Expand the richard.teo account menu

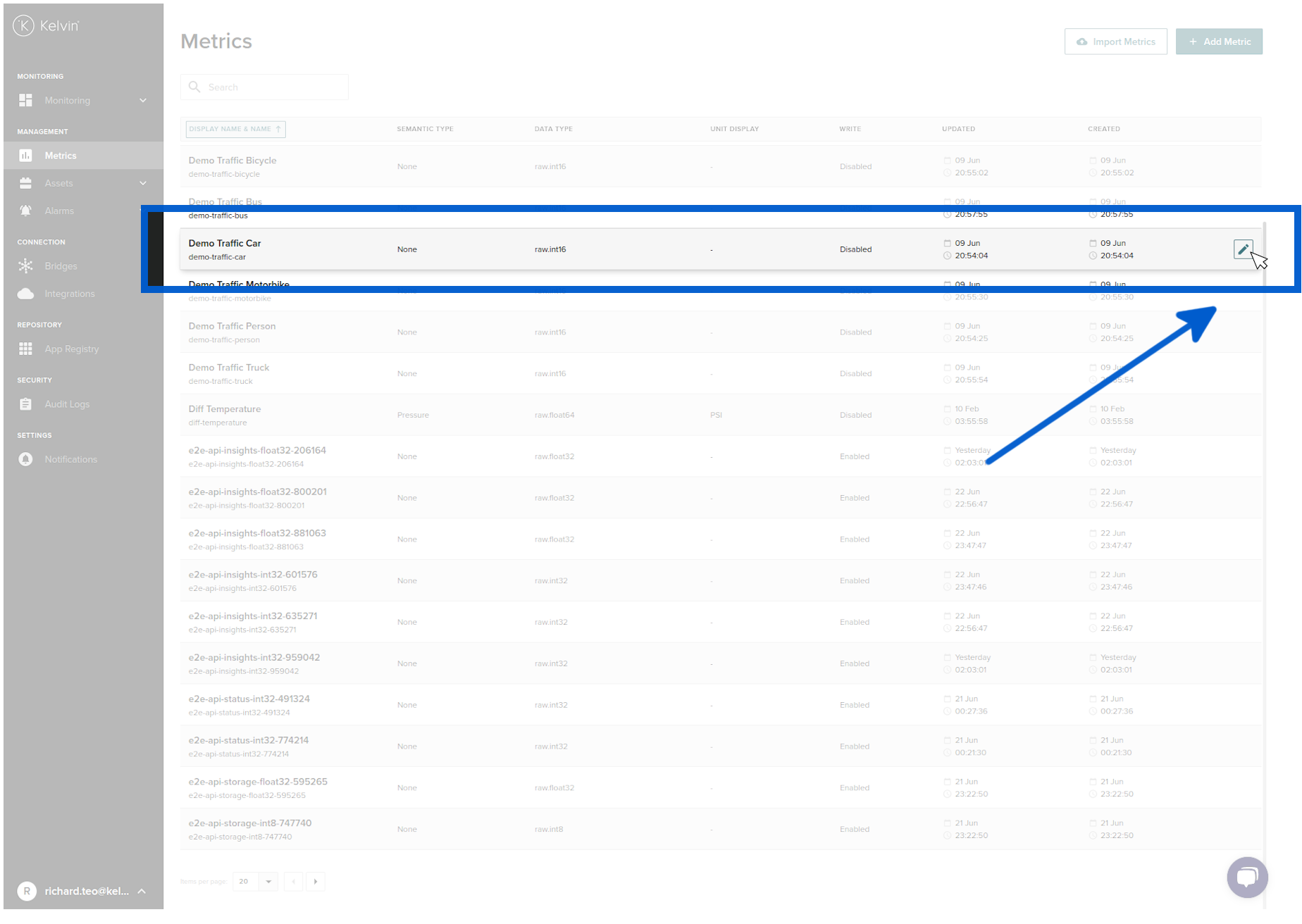144,891
